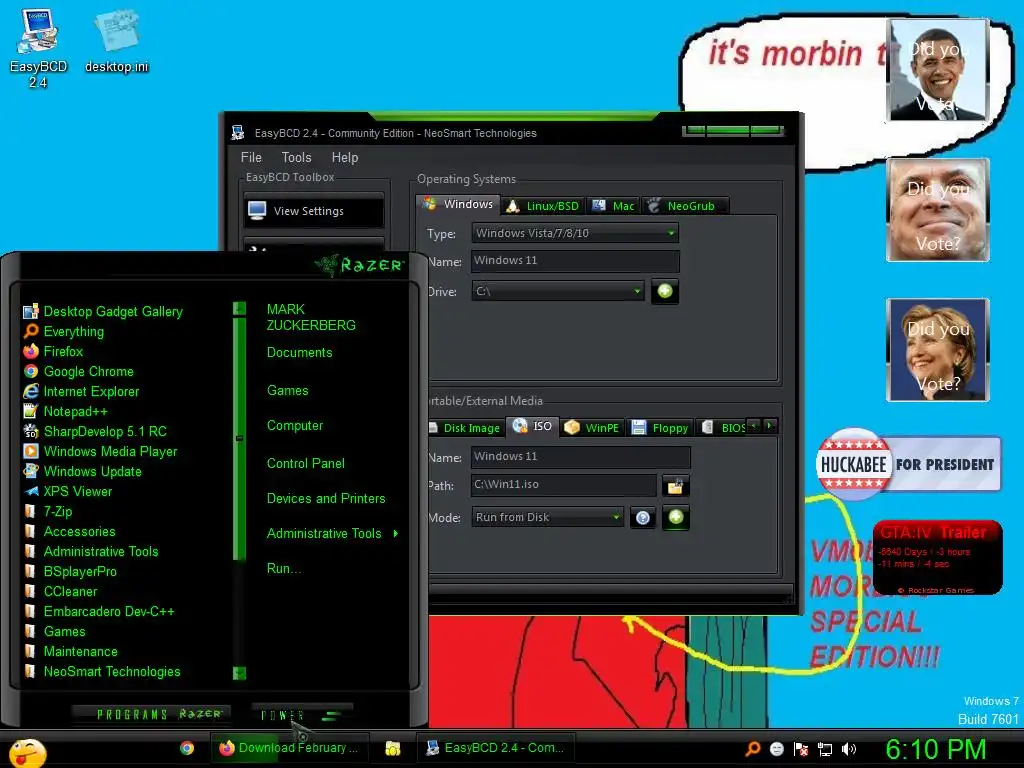Click the action center flag tray icon

click(801, 749)
